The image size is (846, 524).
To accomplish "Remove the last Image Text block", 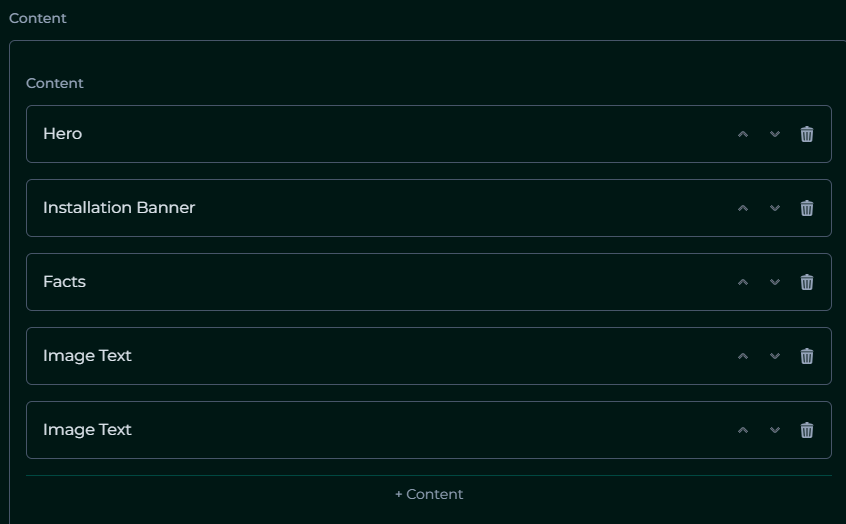I will click(x=807, y=430).
